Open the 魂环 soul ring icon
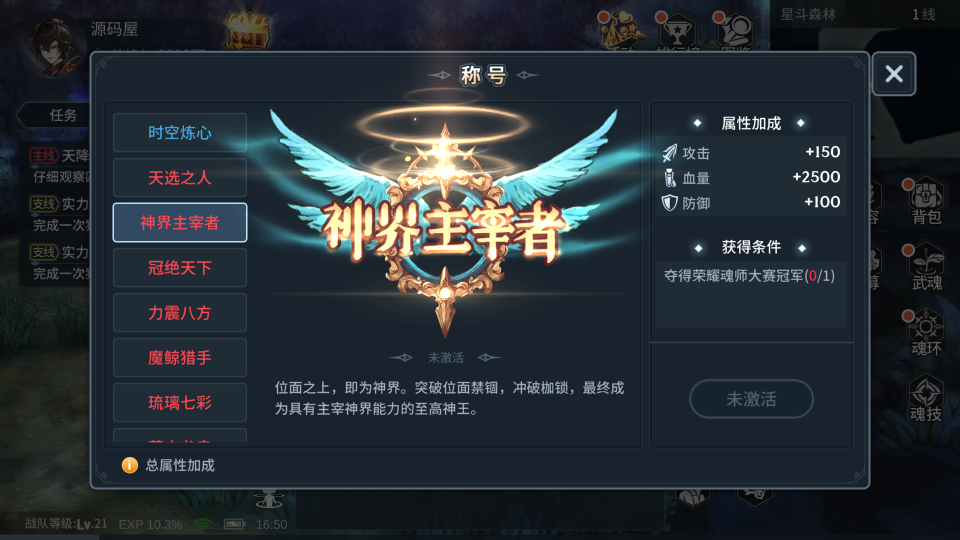The width and height of the screenshot is (960, 540). point(925,332)
